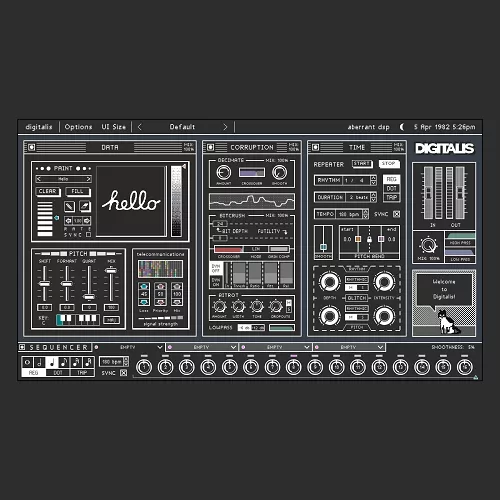Screen dimensions: 500x500
Task: Toggle the SEQUENCER power button
Action: [22, 347]
